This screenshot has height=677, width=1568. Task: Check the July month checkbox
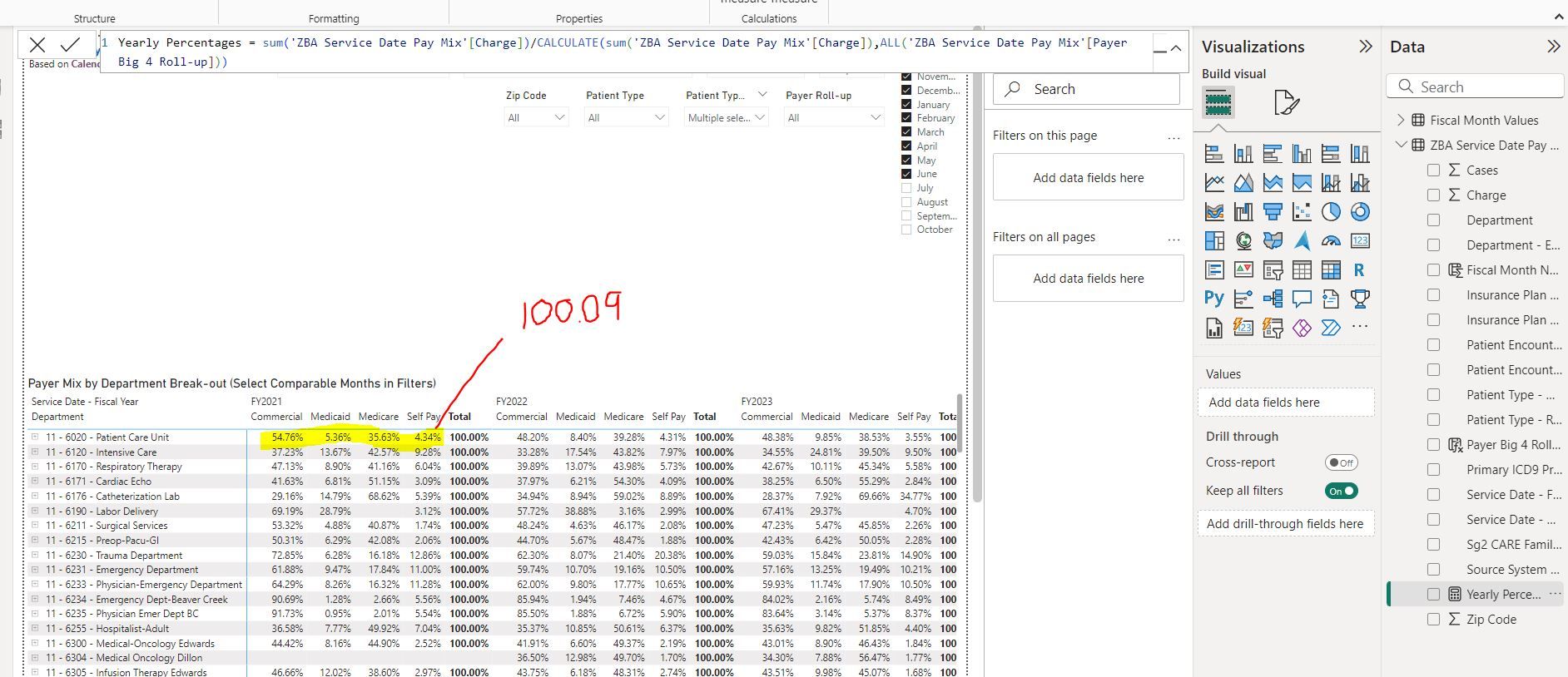point(906,188)
